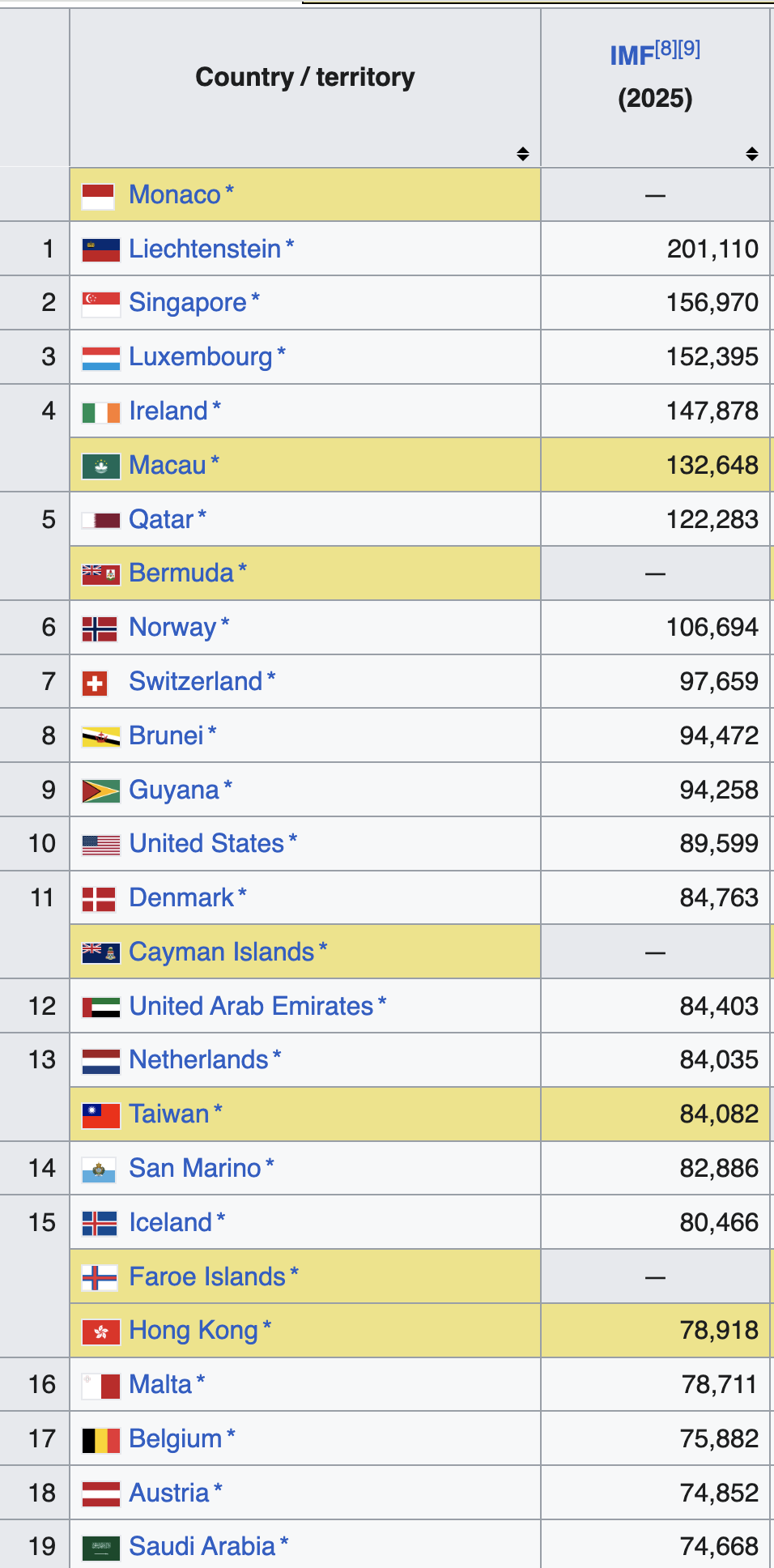Viewport: 774px width, 1568px height.
Task: Click the Cayman Islands flag icon
Action: (x=101, y=953)
